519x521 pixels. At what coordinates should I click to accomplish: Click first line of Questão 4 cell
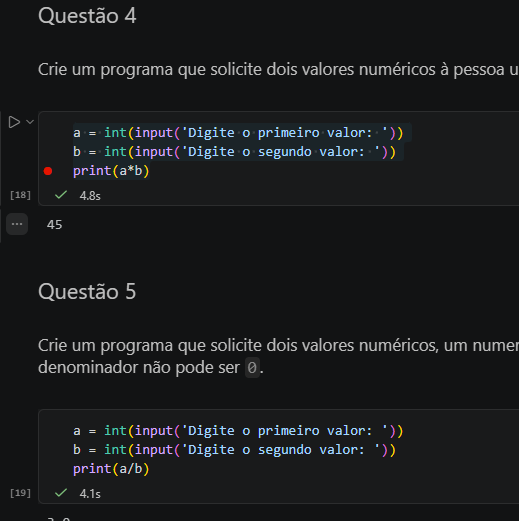[x=238, y=133]
